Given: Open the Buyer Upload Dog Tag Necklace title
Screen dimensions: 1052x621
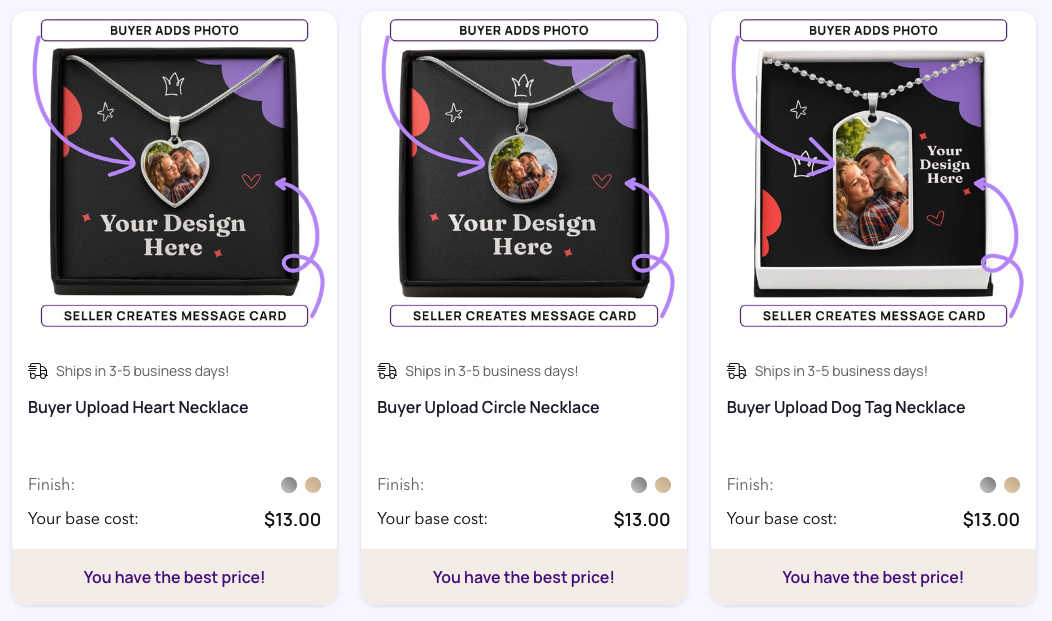Looking at the screenshot, I should pyautogui.click(x=846, y=408).
